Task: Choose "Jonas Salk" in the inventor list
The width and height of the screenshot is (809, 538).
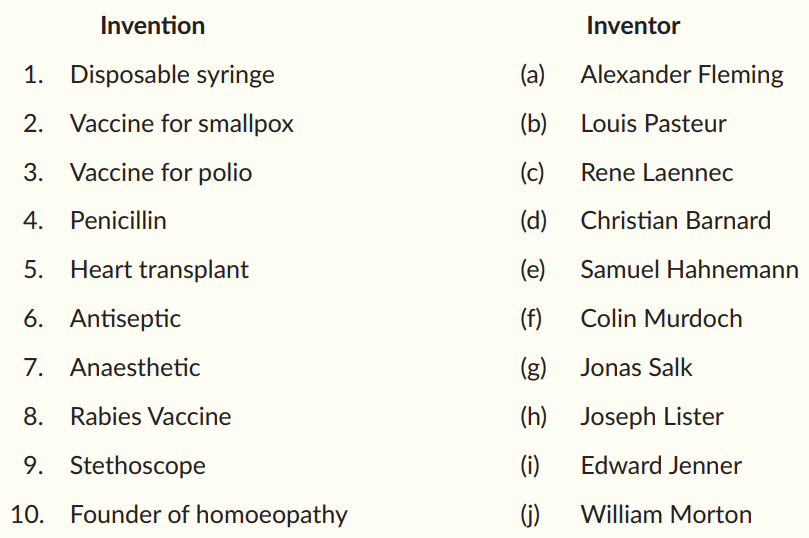Action: tap(636, 368)
